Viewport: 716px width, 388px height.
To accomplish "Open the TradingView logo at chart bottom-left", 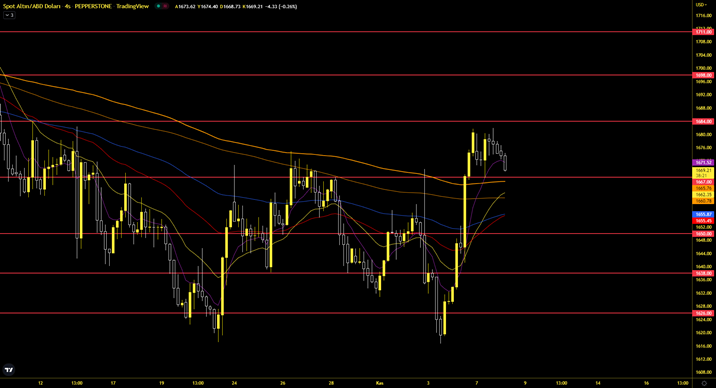I will [8, 370].
